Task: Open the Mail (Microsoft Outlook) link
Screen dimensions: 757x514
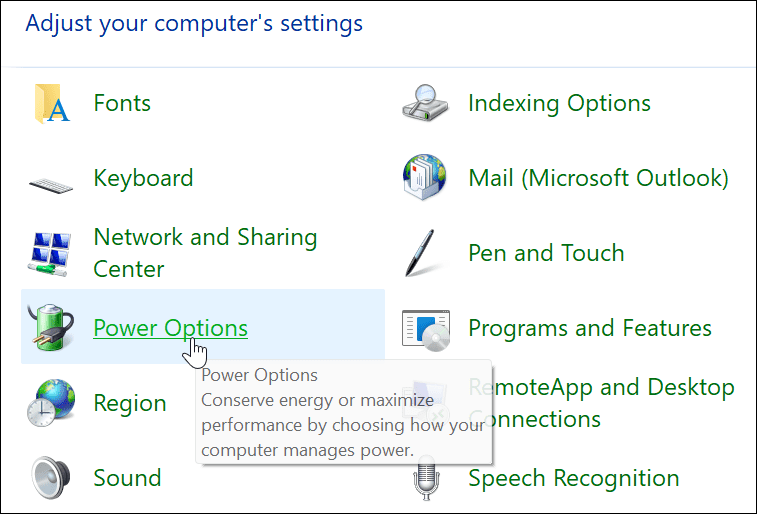Action: [x=598, y=178]
